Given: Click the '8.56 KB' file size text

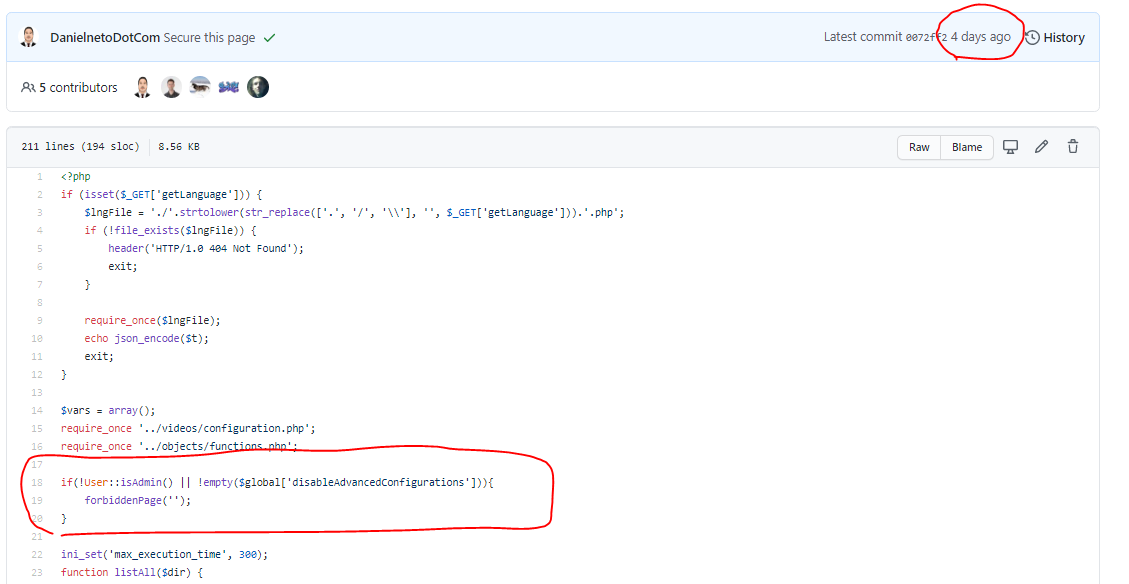Looking at the screenshot, I should [179, 146].
